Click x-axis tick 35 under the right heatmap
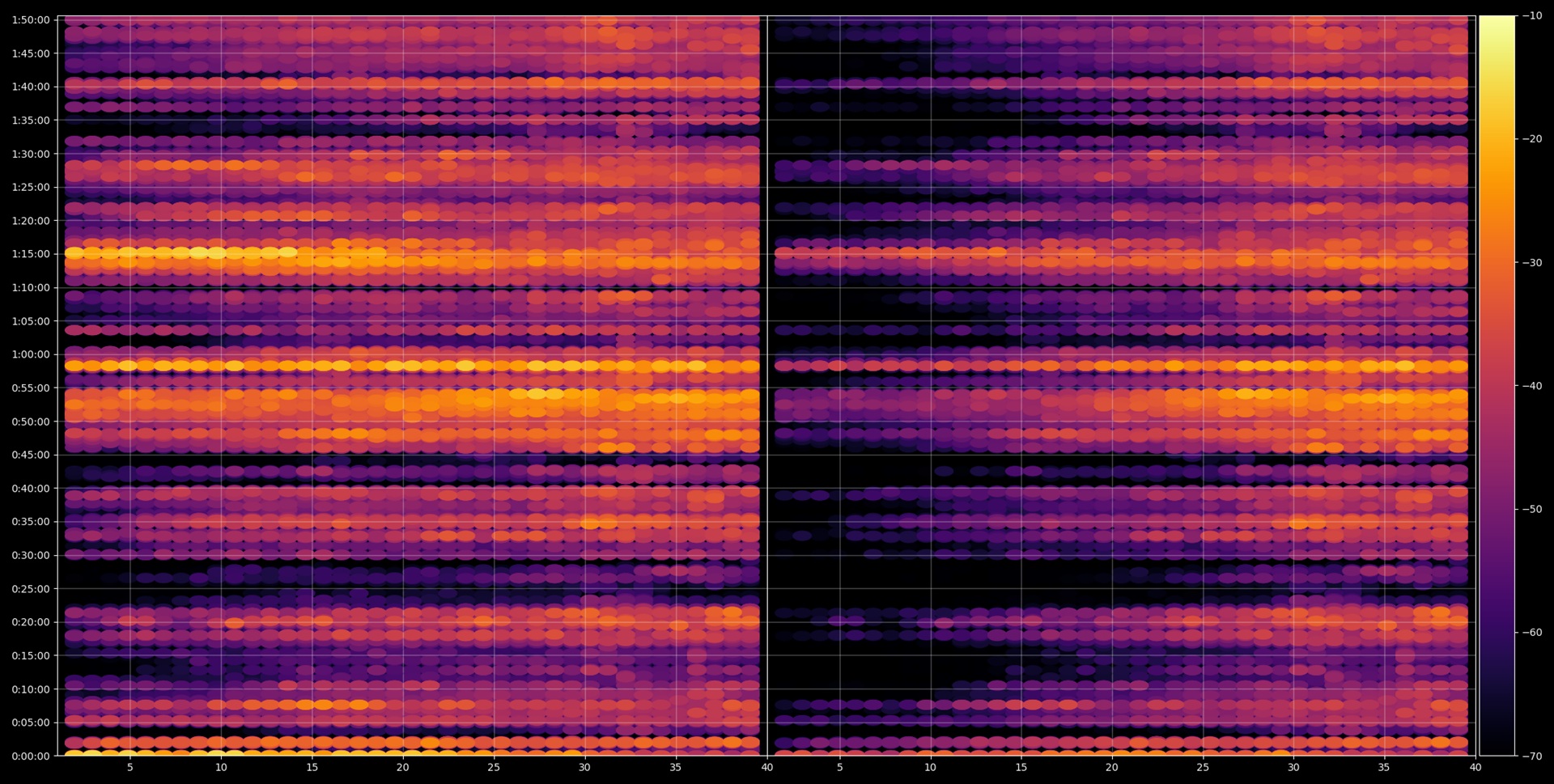This screenshot has width=1554, height=784. click(1384, 768)
